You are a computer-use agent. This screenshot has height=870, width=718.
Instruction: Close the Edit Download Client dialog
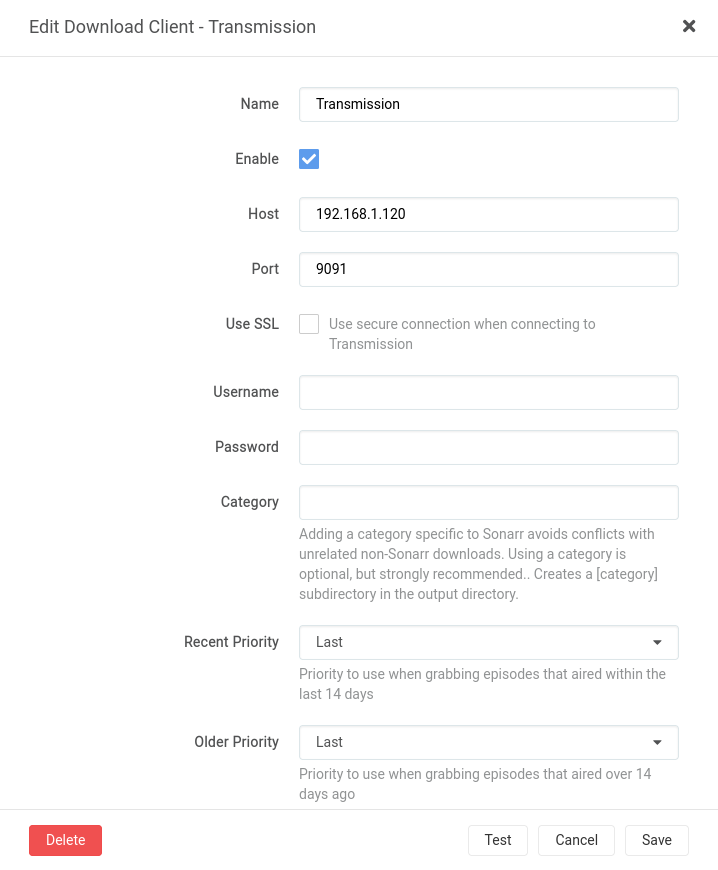tap(689, 26)
